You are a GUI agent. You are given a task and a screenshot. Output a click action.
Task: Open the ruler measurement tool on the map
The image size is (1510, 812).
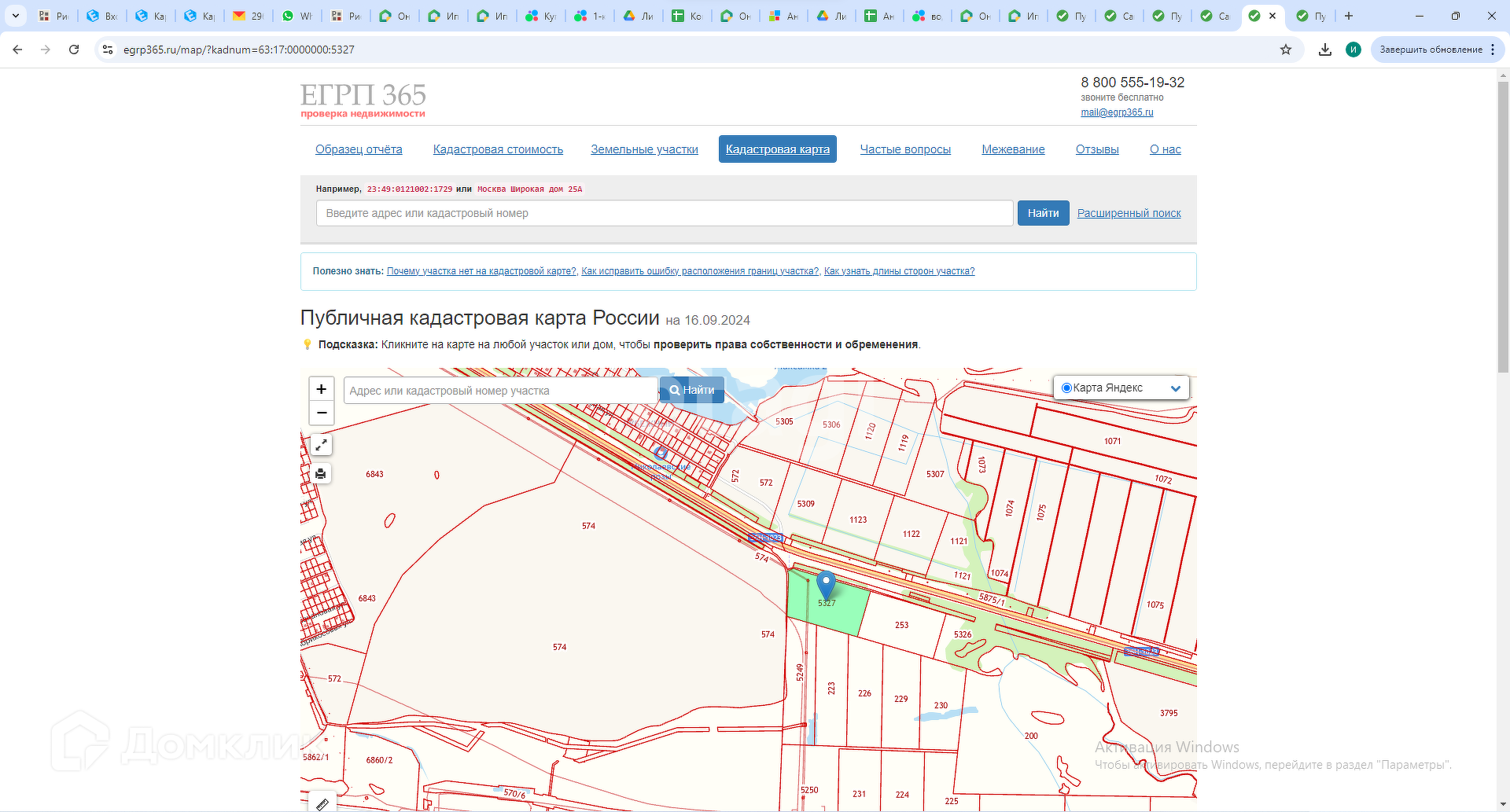point(322,803)
